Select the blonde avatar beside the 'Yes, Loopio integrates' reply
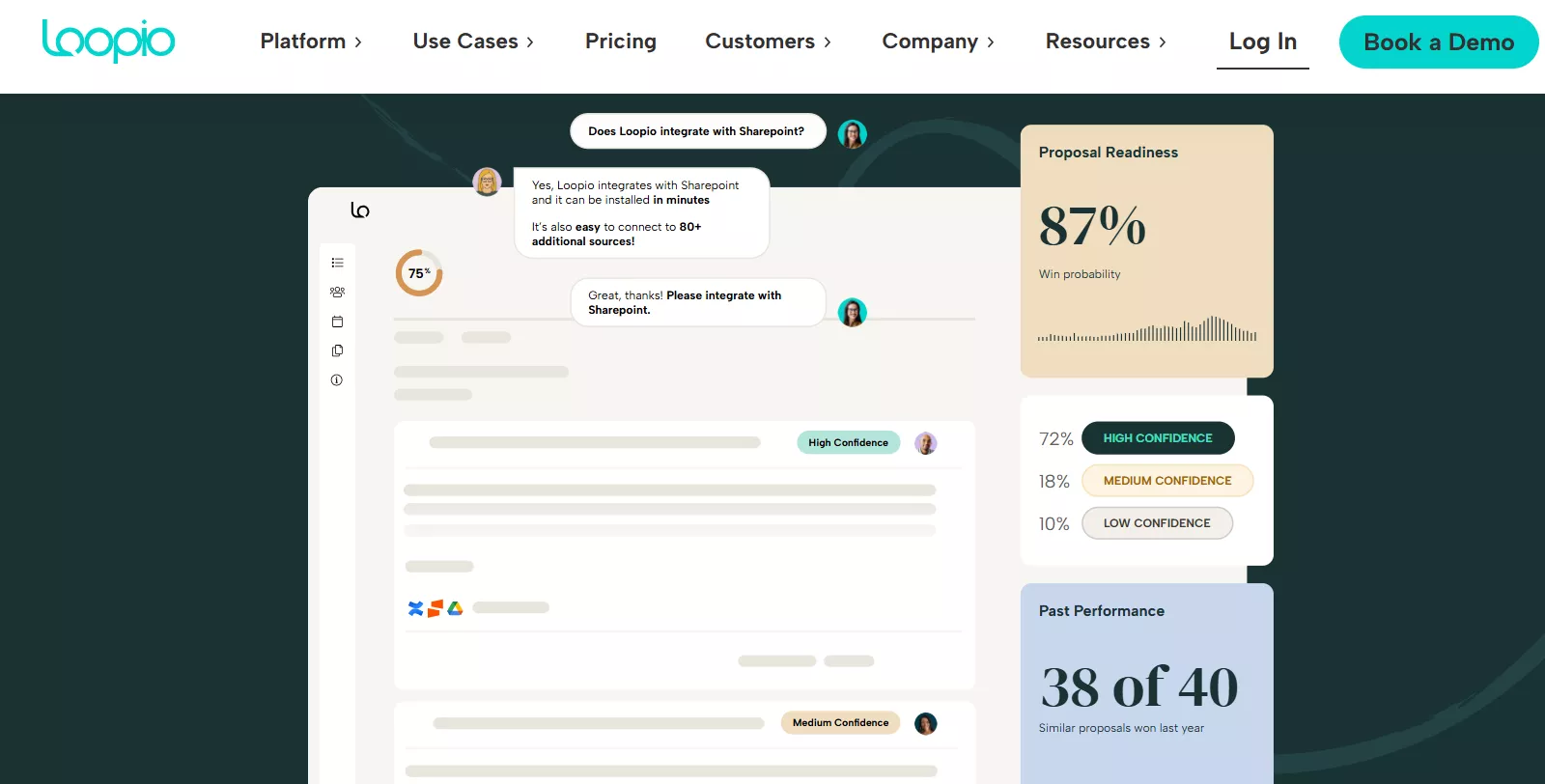 pyautogui.click(x=488, y=182)
